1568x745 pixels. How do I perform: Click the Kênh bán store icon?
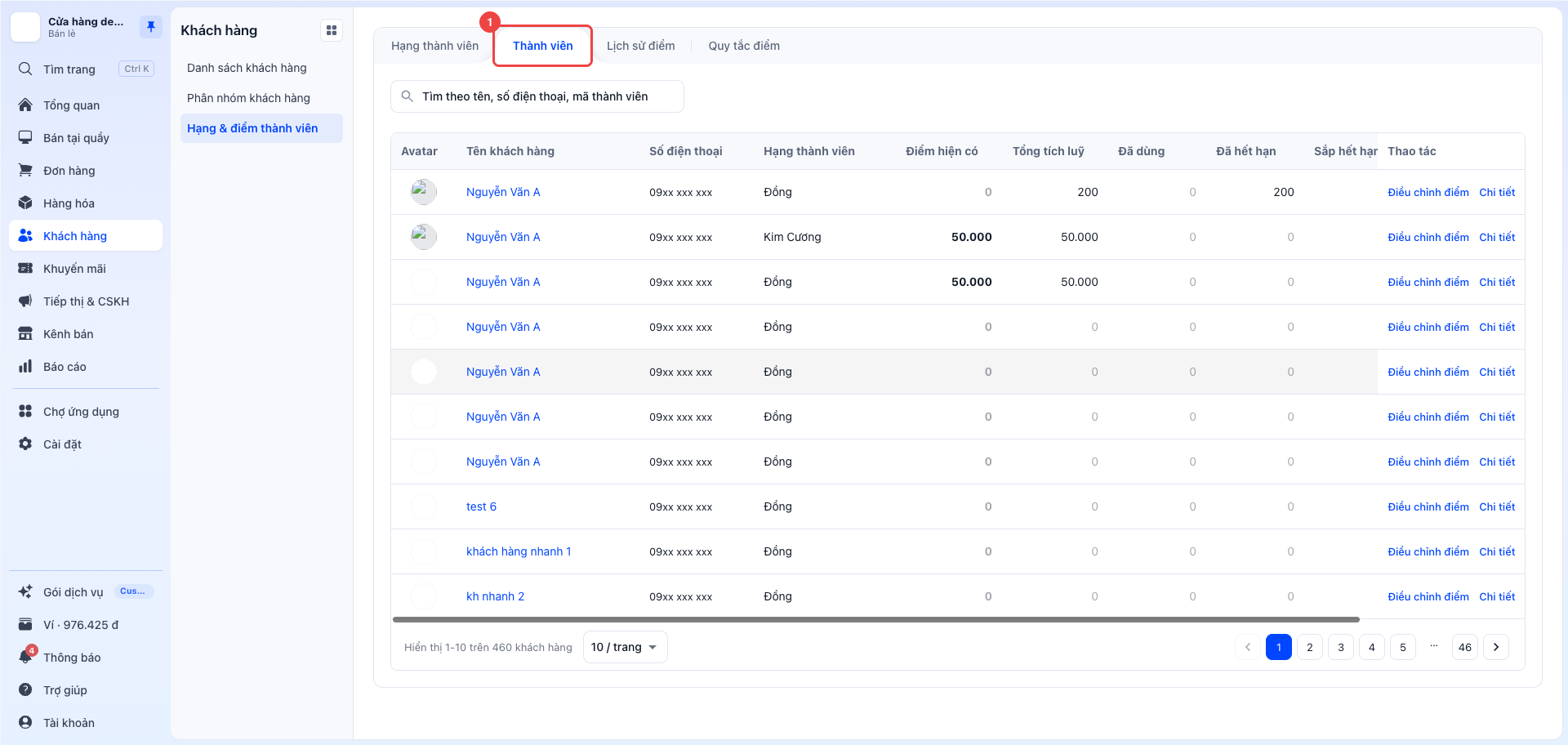click(25, 334)
